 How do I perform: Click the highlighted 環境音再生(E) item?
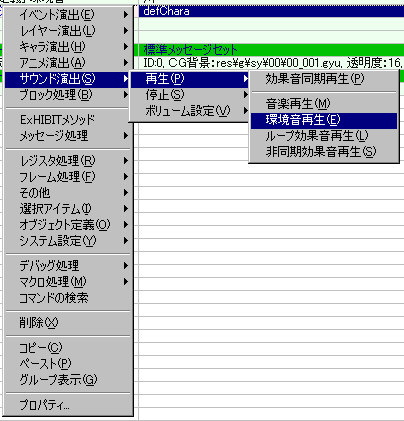(323, 120)
